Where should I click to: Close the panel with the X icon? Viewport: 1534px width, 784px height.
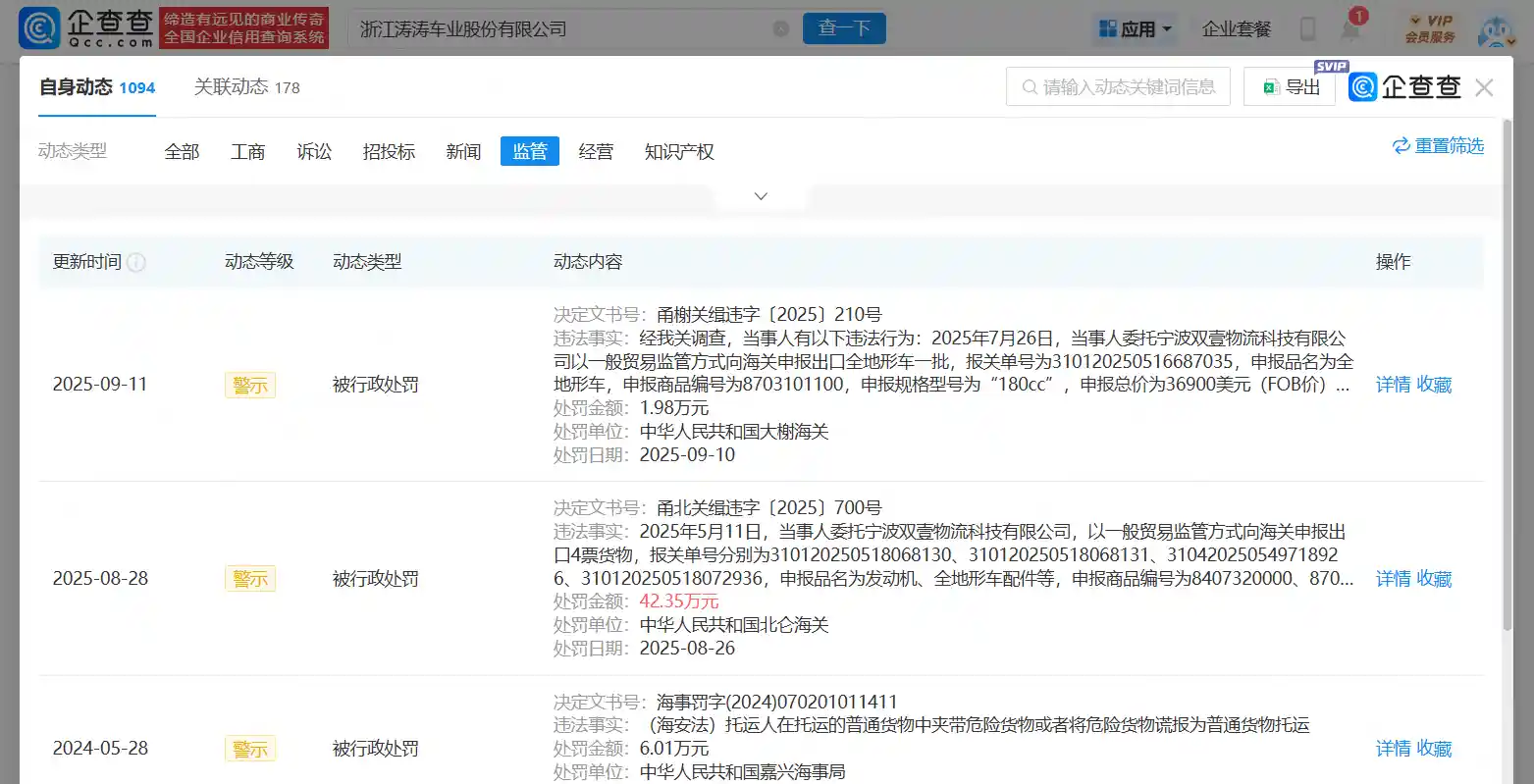[1484, 87]
